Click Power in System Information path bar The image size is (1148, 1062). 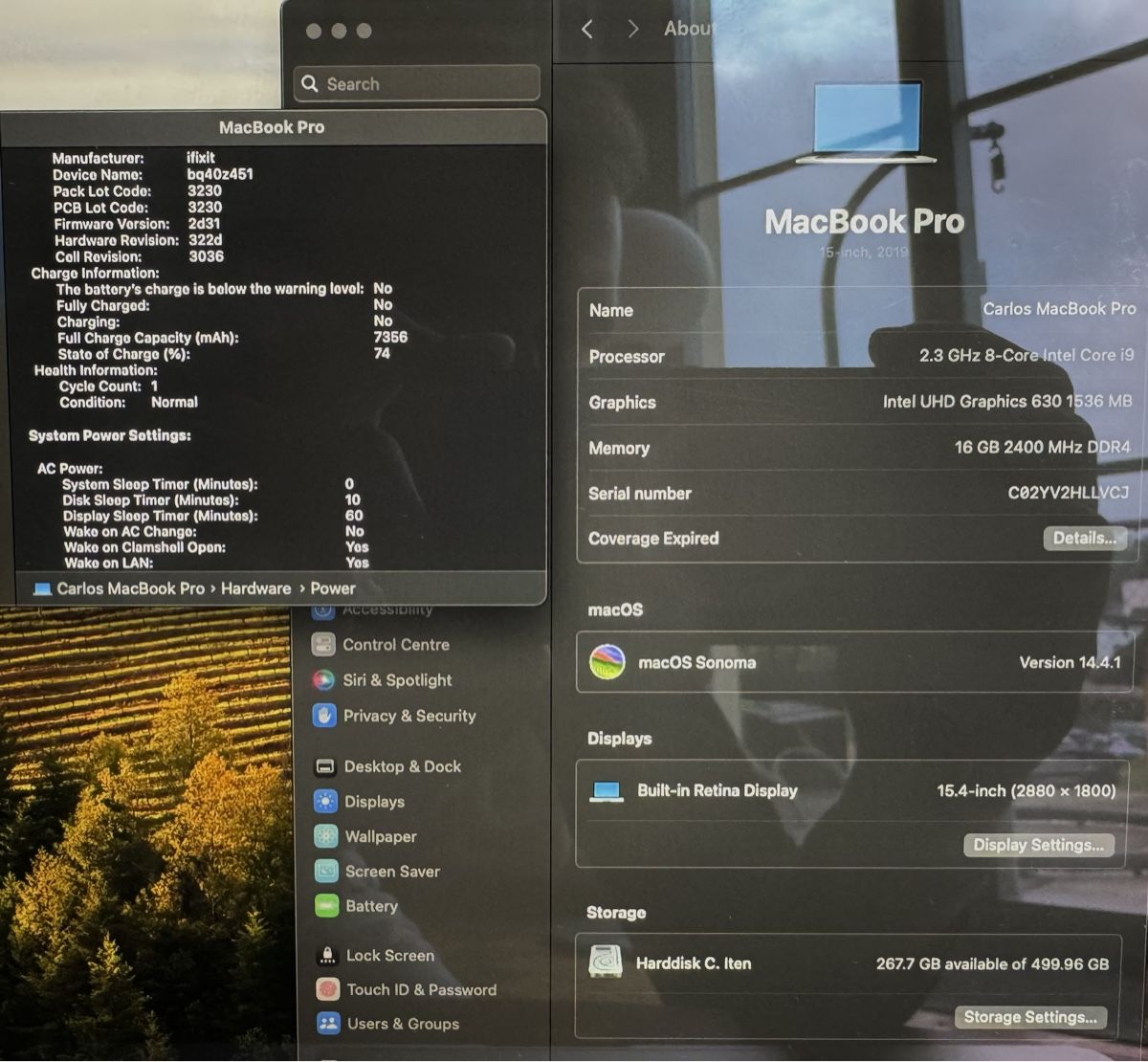[332, 588]
